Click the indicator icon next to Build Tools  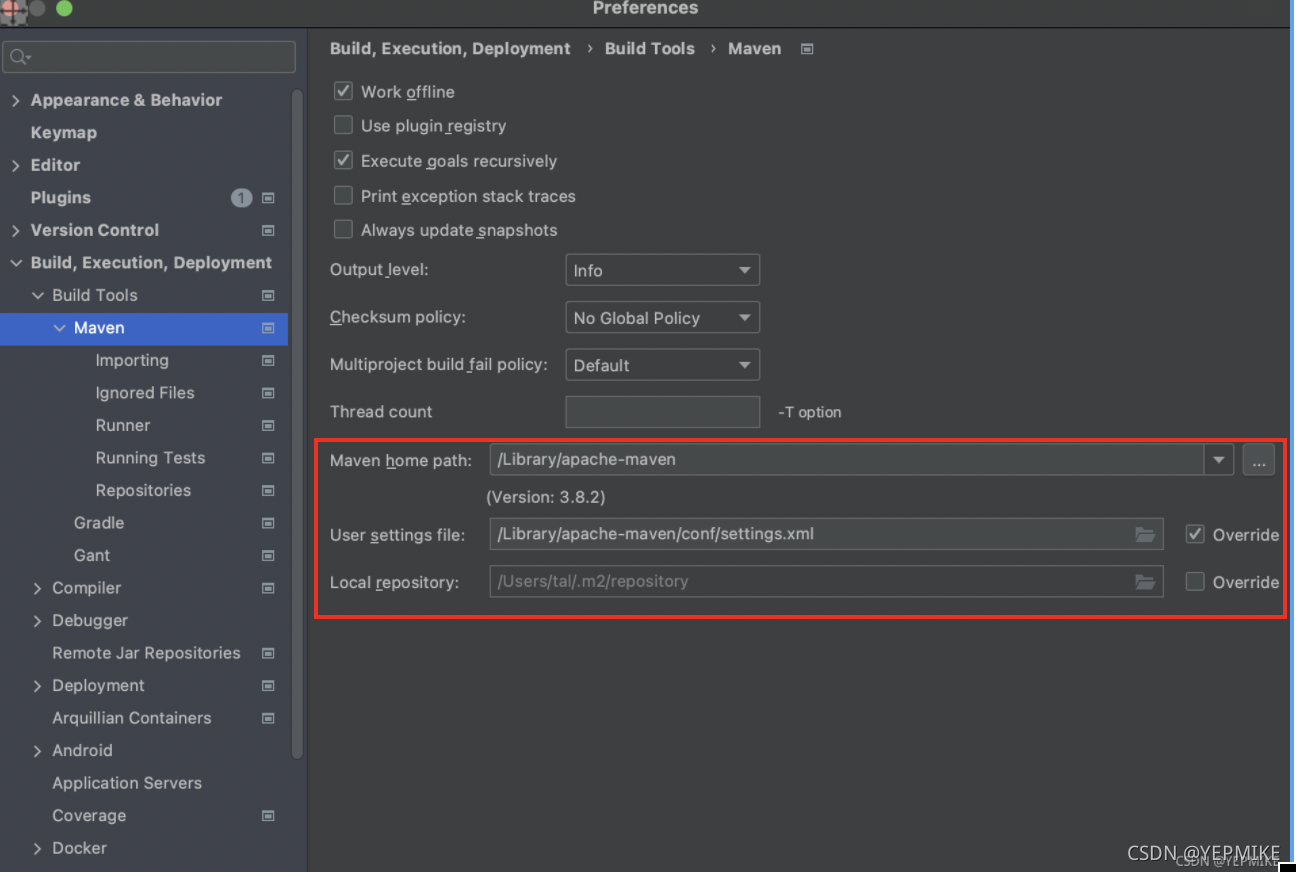coord(268,295)
